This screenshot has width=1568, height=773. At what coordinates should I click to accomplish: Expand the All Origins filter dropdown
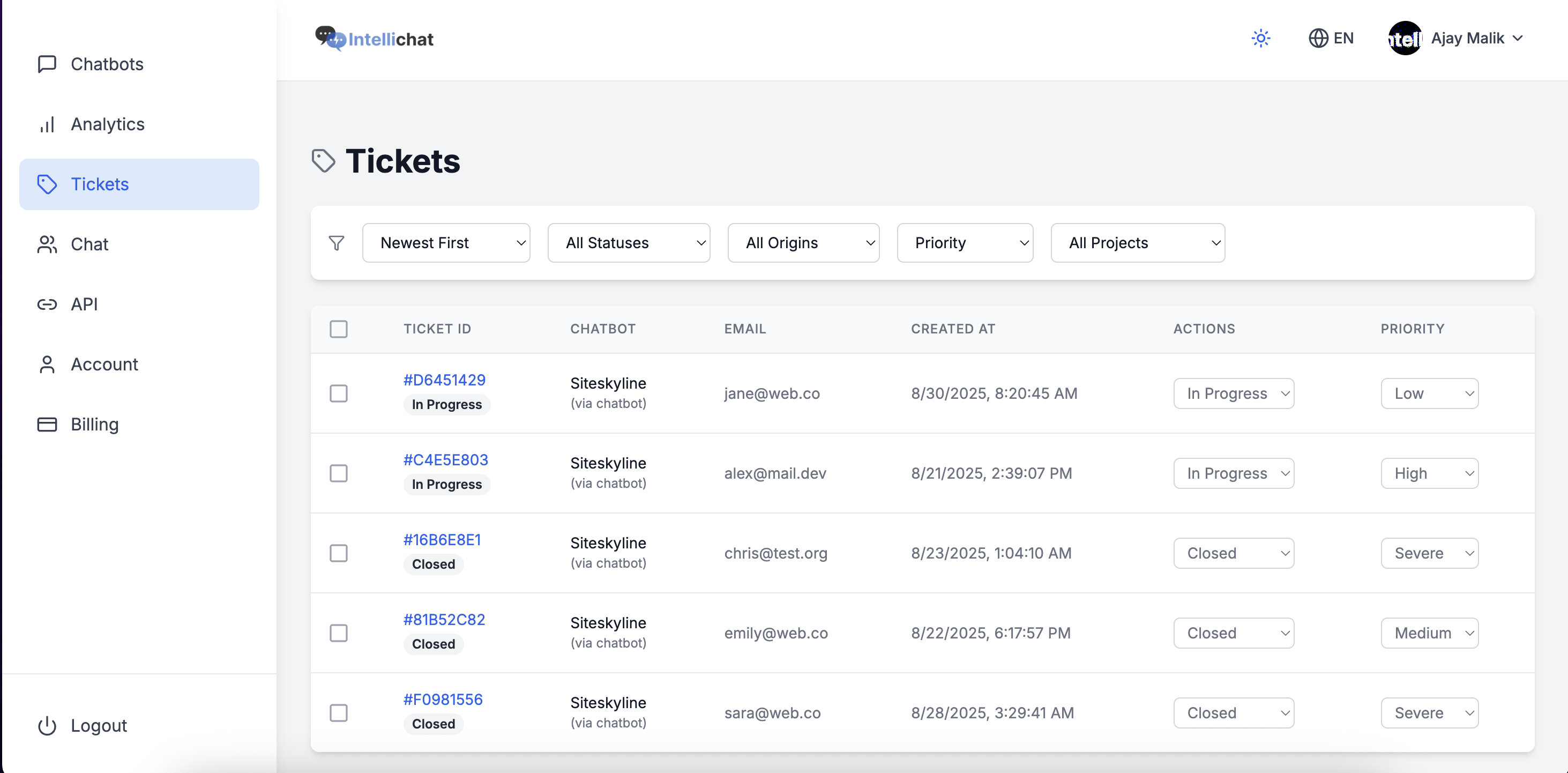click(x=803, y=242)
